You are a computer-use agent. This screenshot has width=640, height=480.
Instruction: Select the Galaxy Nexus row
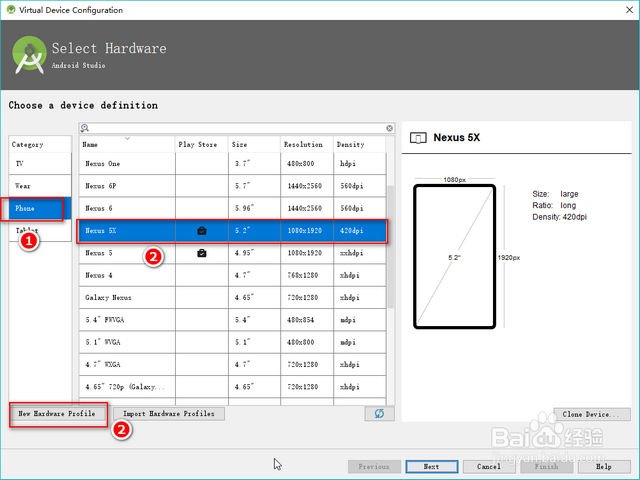(x=232, y=298)
